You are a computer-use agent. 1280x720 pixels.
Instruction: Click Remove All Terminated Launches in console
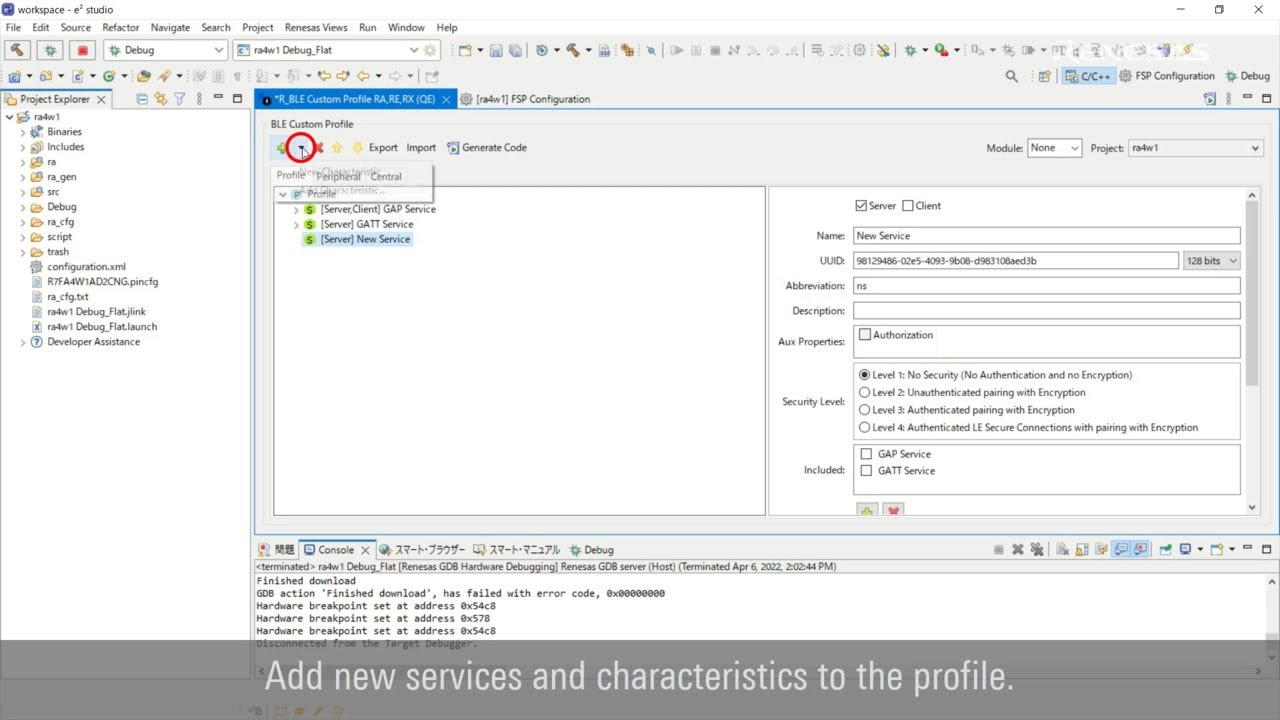point(1037,550)
